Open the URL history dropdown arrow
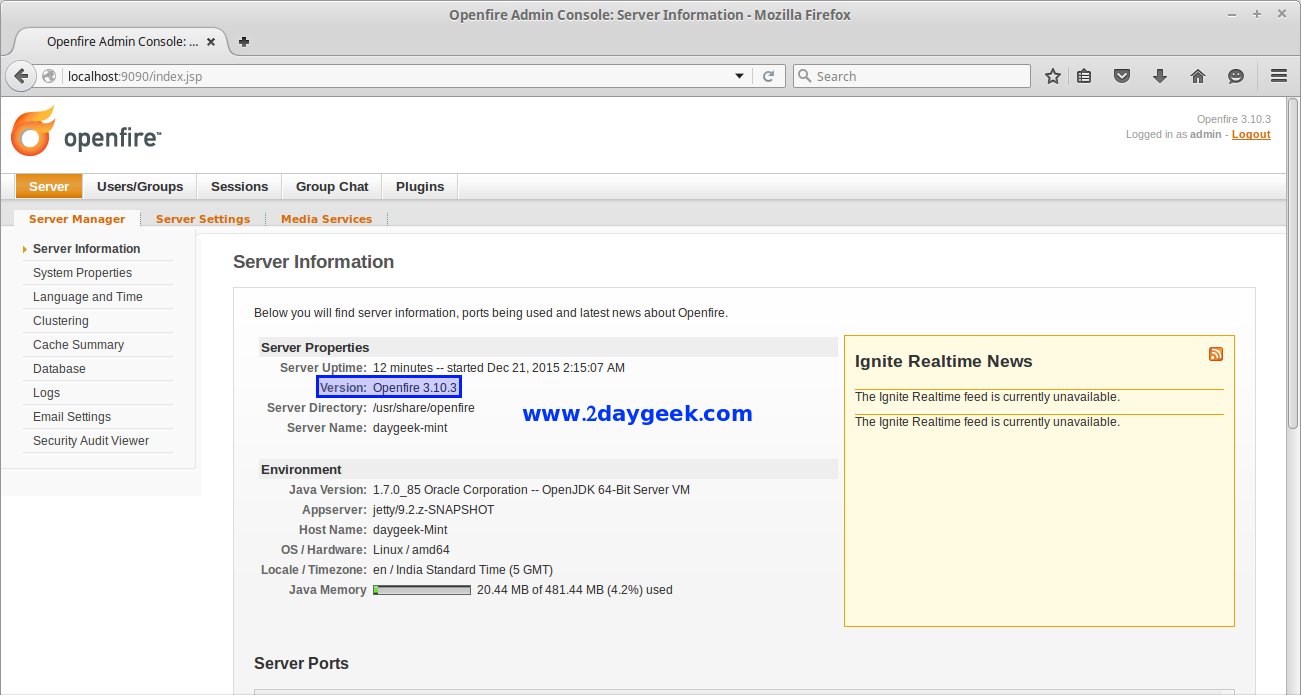Viewport: 1301px width, 695px height. (740, 76)
